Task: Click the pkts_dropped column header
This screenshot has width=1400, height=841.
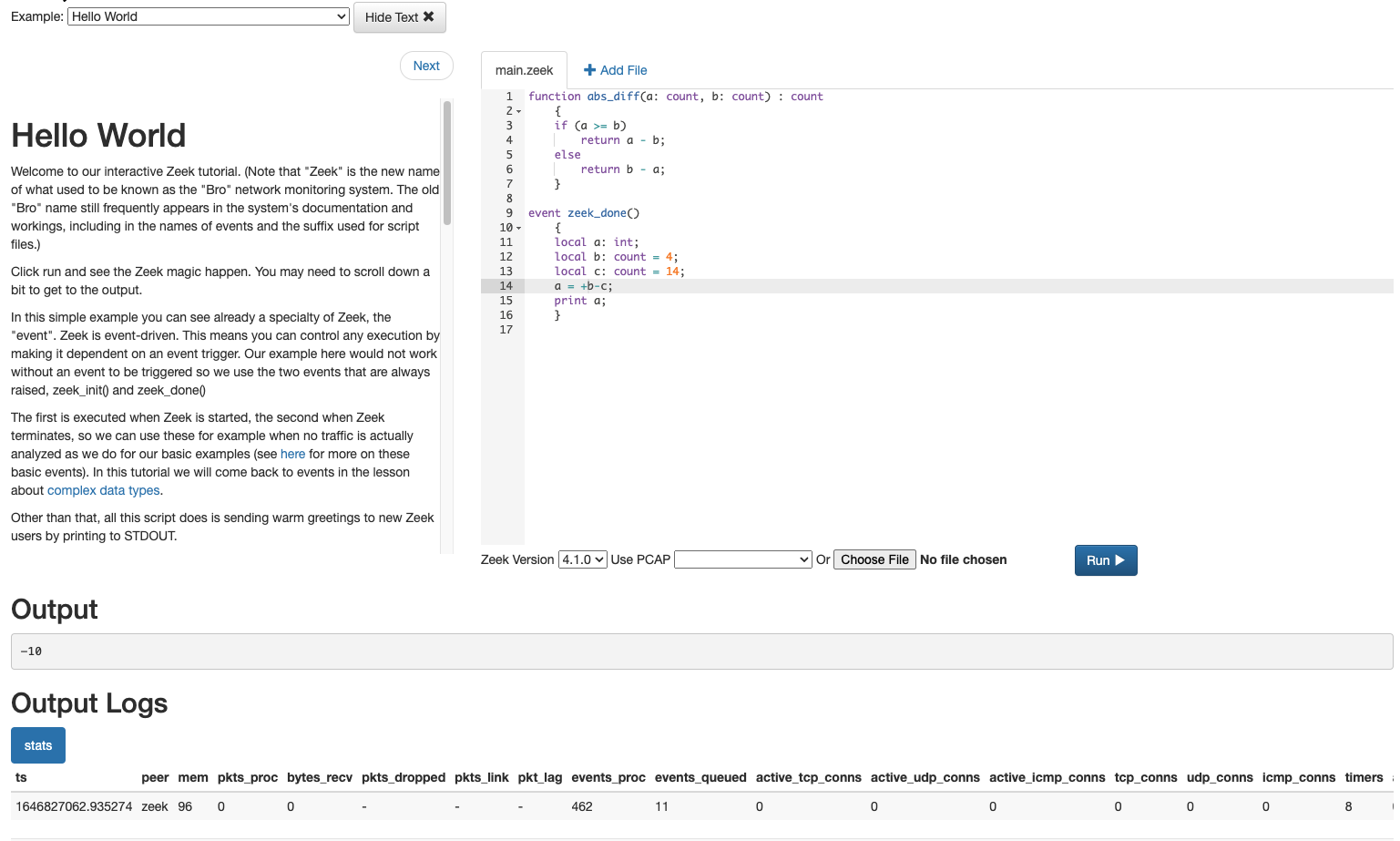Action: coord(404,777)
